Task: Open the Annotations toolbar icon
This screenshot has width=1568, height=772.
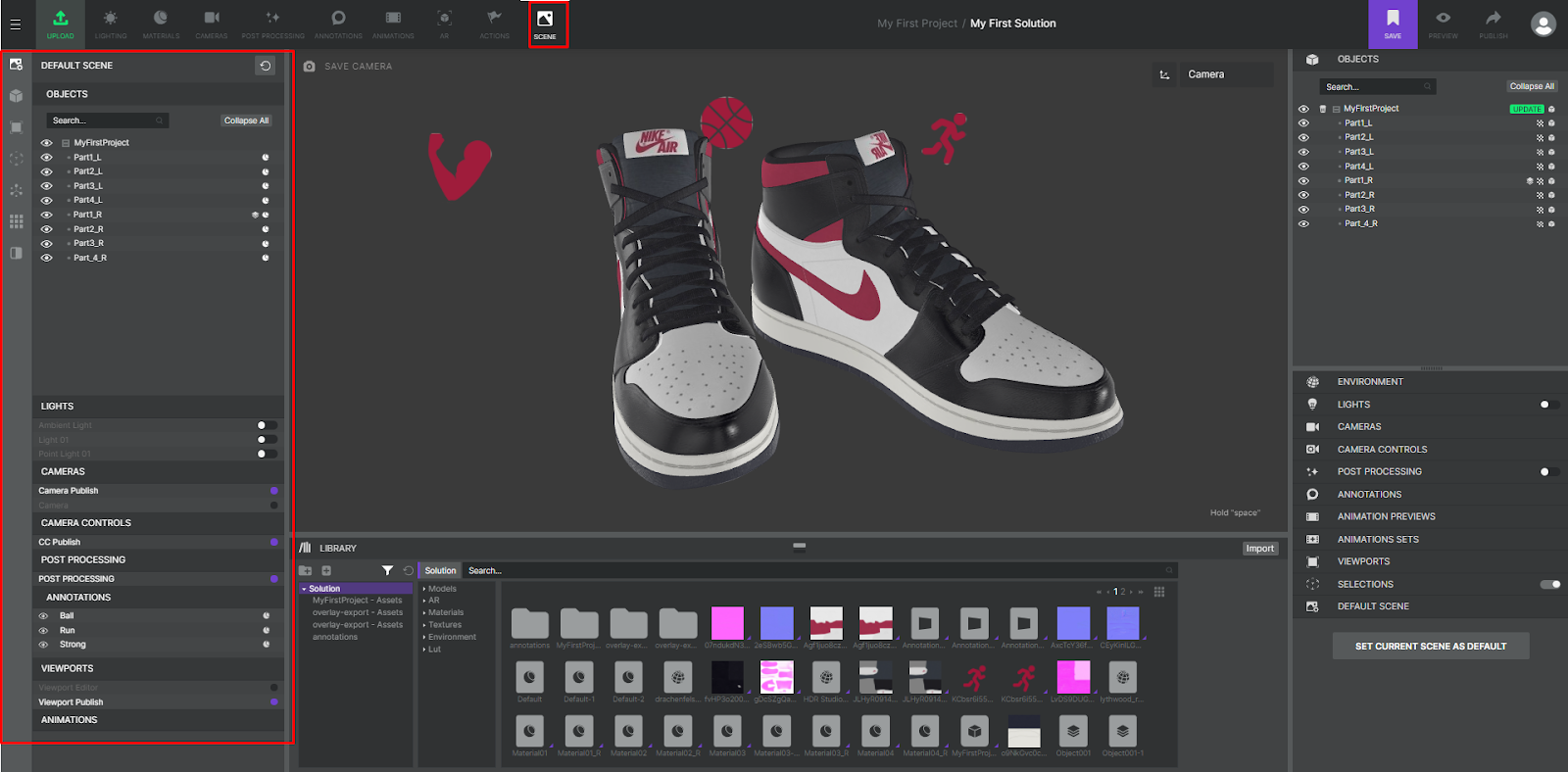Action: (338, 24)
